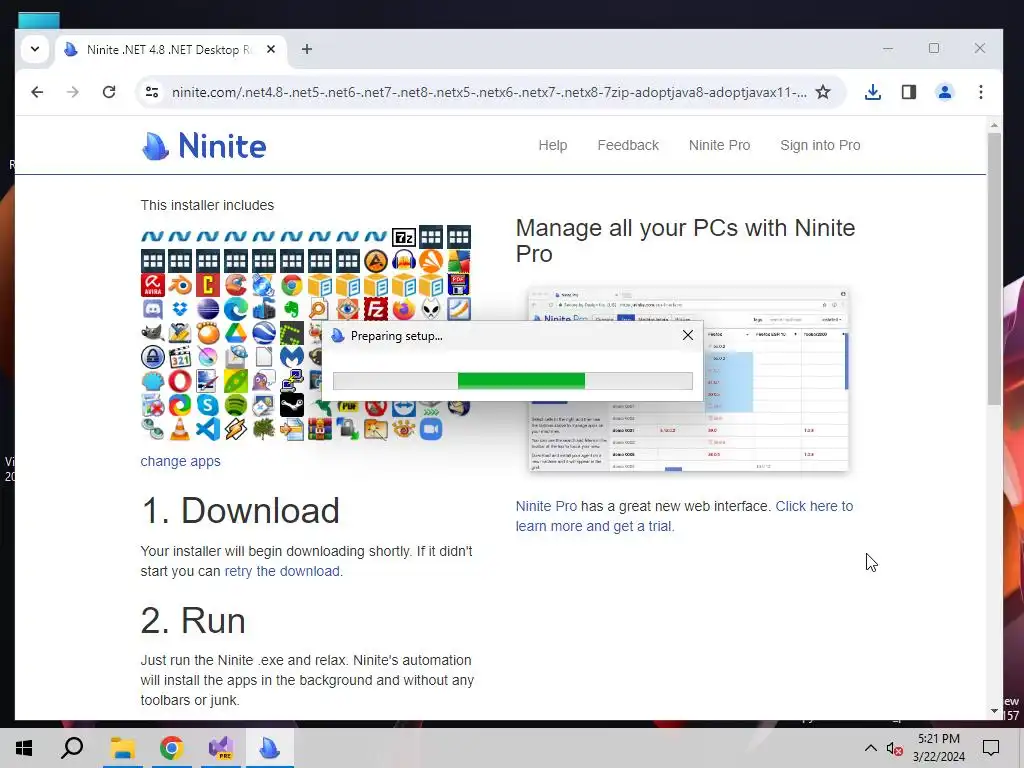
Task: Click the Google Earth icon
Action: (264, 333)
